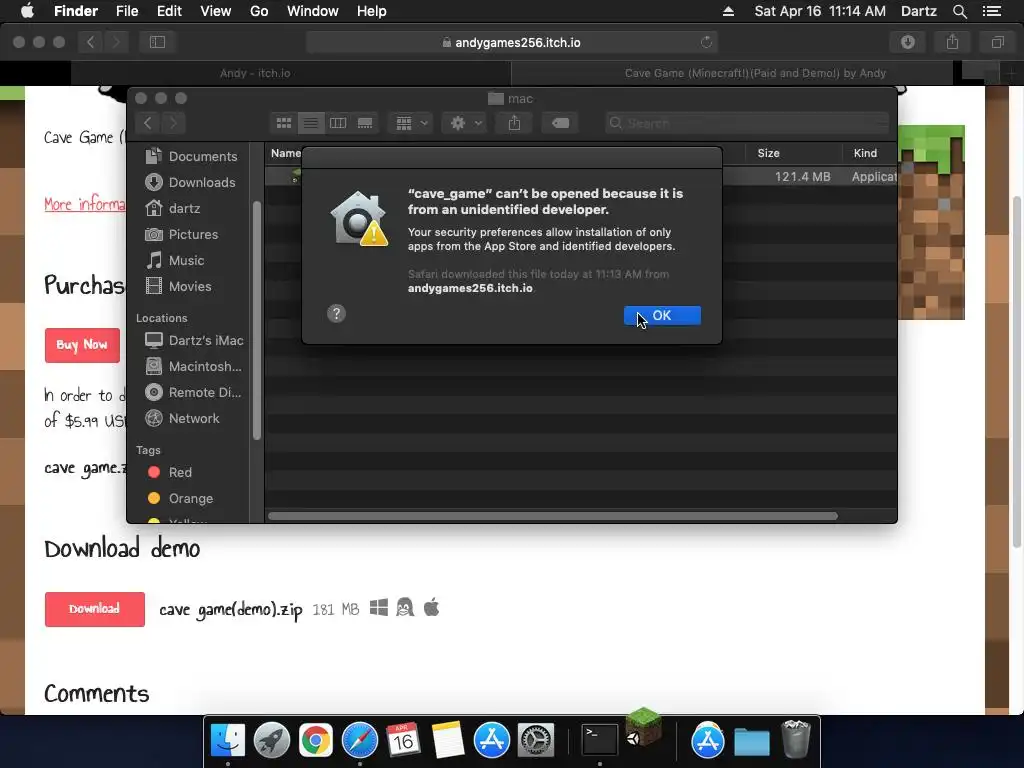
Task: Open Notes from the Dock
Action: (x=447, y=740)
